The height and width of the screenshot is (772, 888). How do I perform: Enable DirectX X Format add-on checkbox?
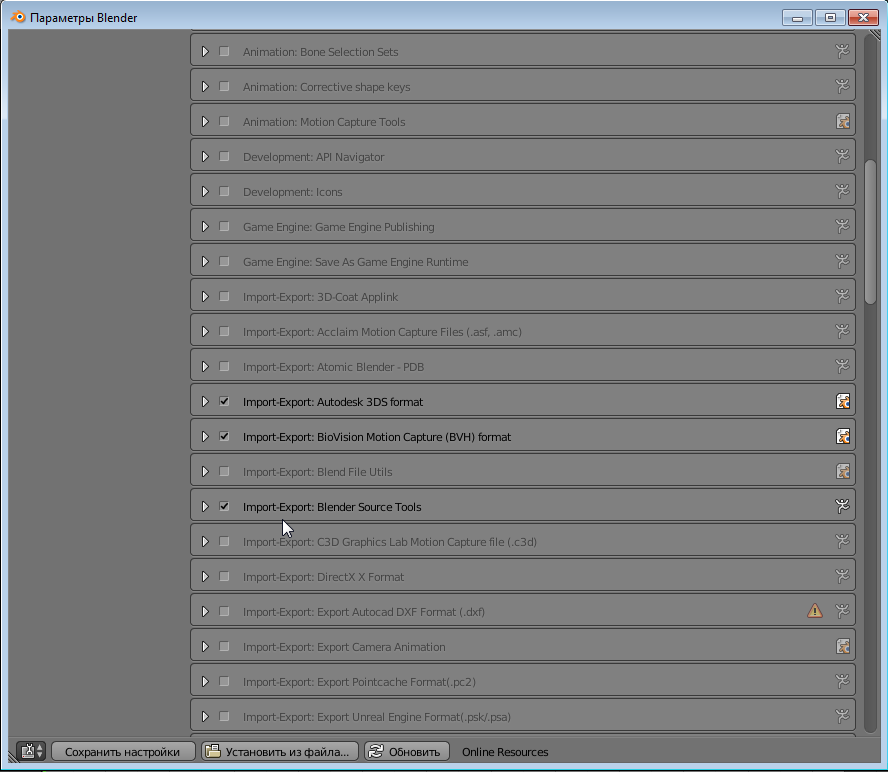[x=224, y=576]
